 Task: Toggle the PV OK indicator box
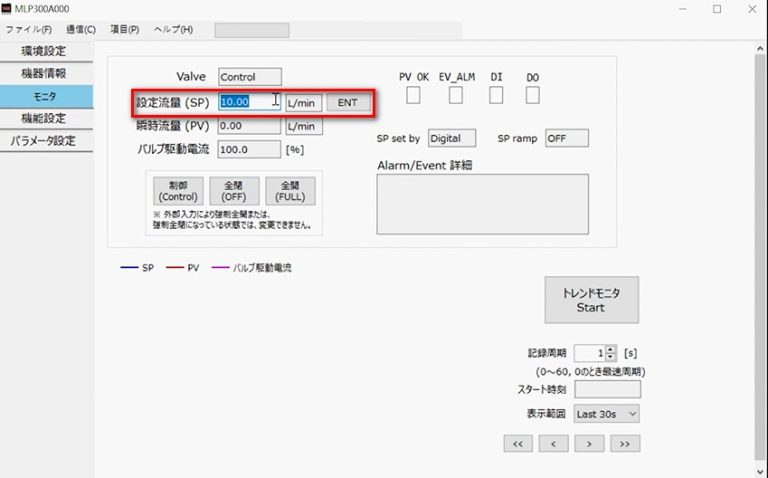(x=412, y=95)
